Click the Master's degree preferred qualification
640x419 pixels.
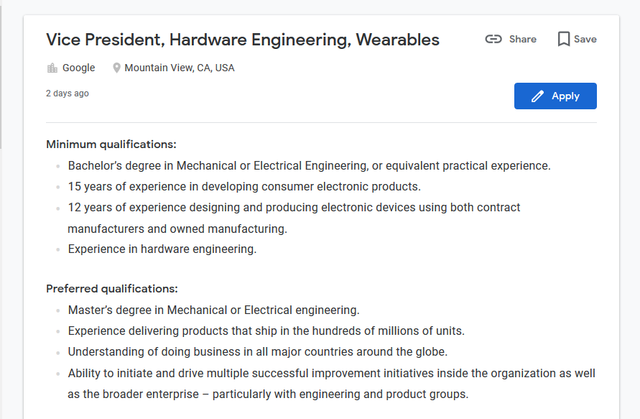[213, 310]
